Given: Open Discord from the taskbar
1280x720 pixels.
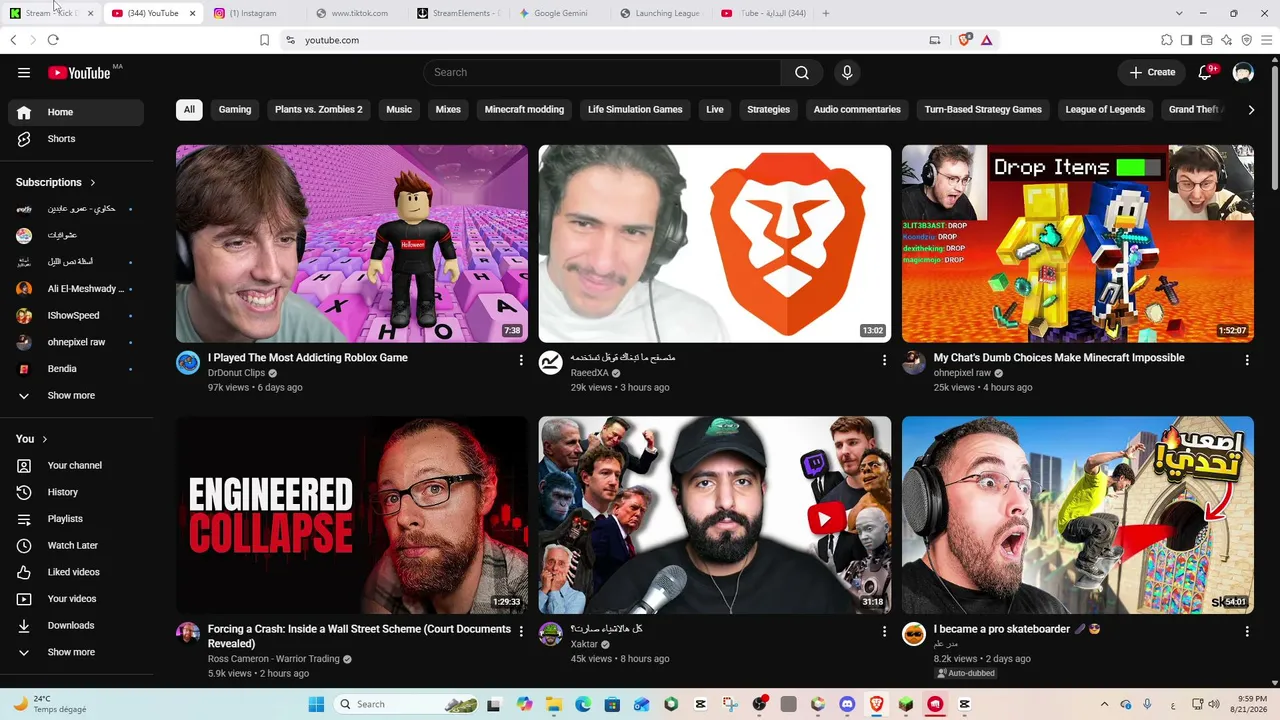Looking at the screenshot, I should tap(848, 704).
